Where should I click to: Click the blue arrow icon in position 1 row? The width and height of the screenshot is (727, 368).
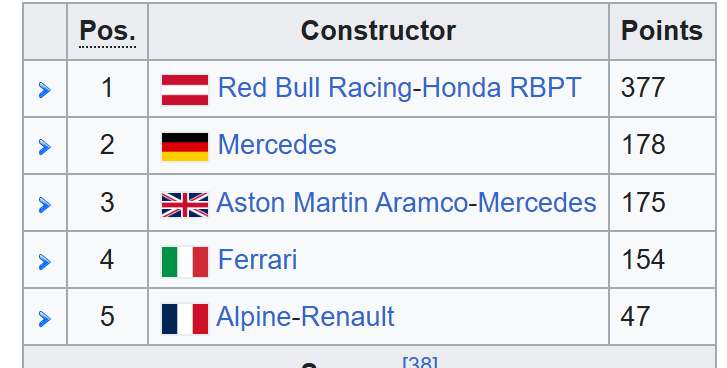click(x=45, y=90)
